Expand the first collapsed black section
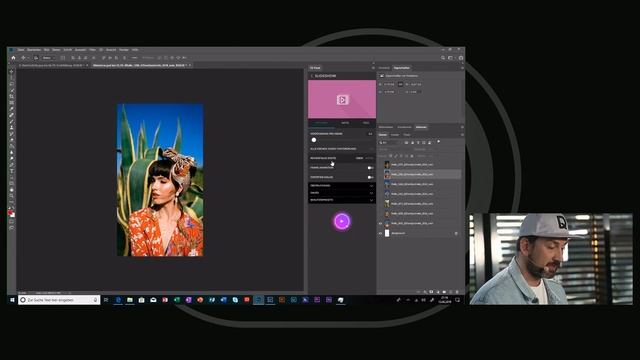The width and height of the screenshot is (640, 360). click(342, 186)
